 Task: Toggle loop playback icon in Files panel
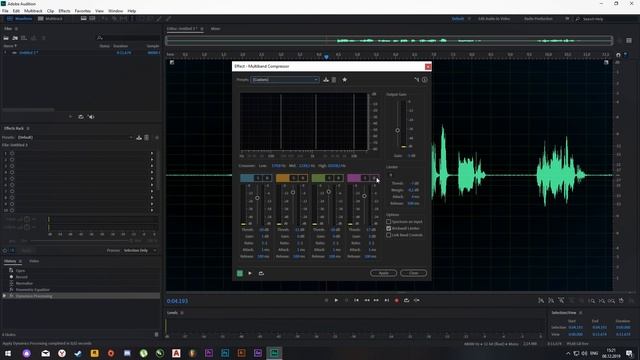click(81, 117)
